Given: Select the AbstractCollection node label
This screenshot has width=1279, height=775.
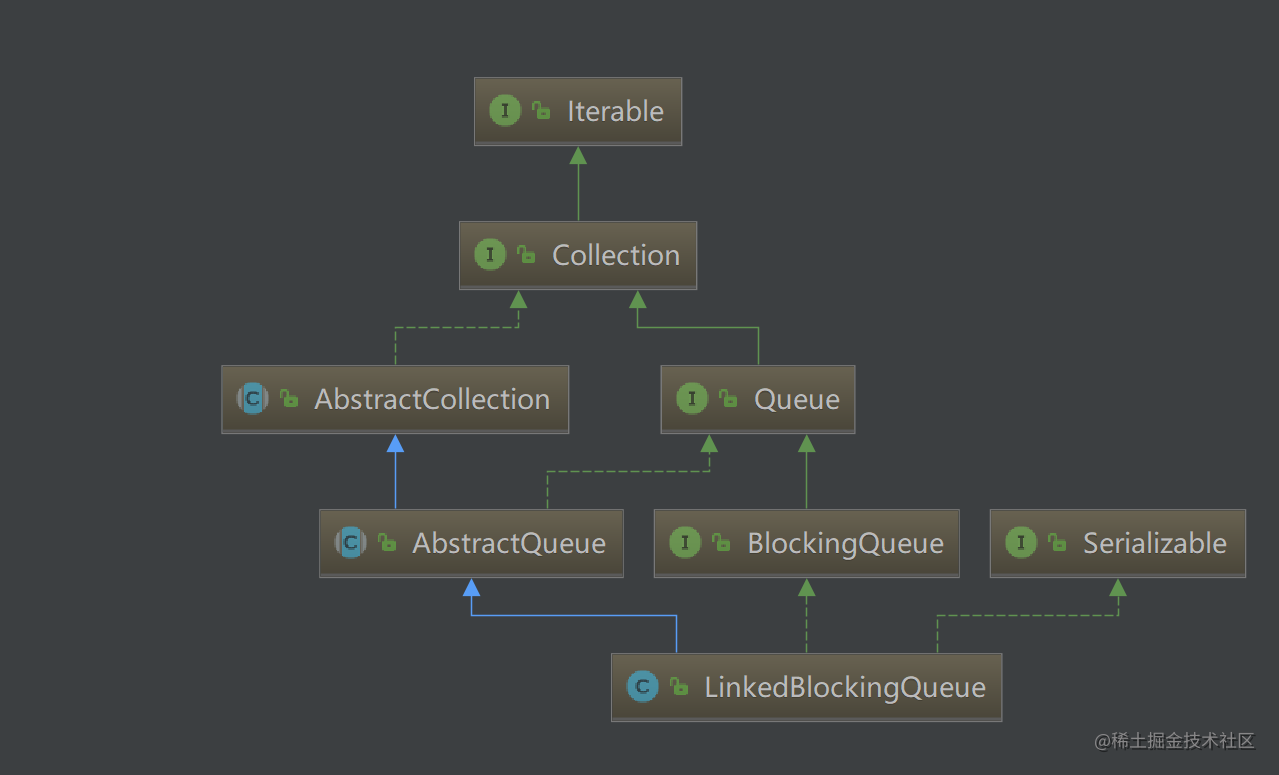Looking at the screenshot, I should 432,399.
